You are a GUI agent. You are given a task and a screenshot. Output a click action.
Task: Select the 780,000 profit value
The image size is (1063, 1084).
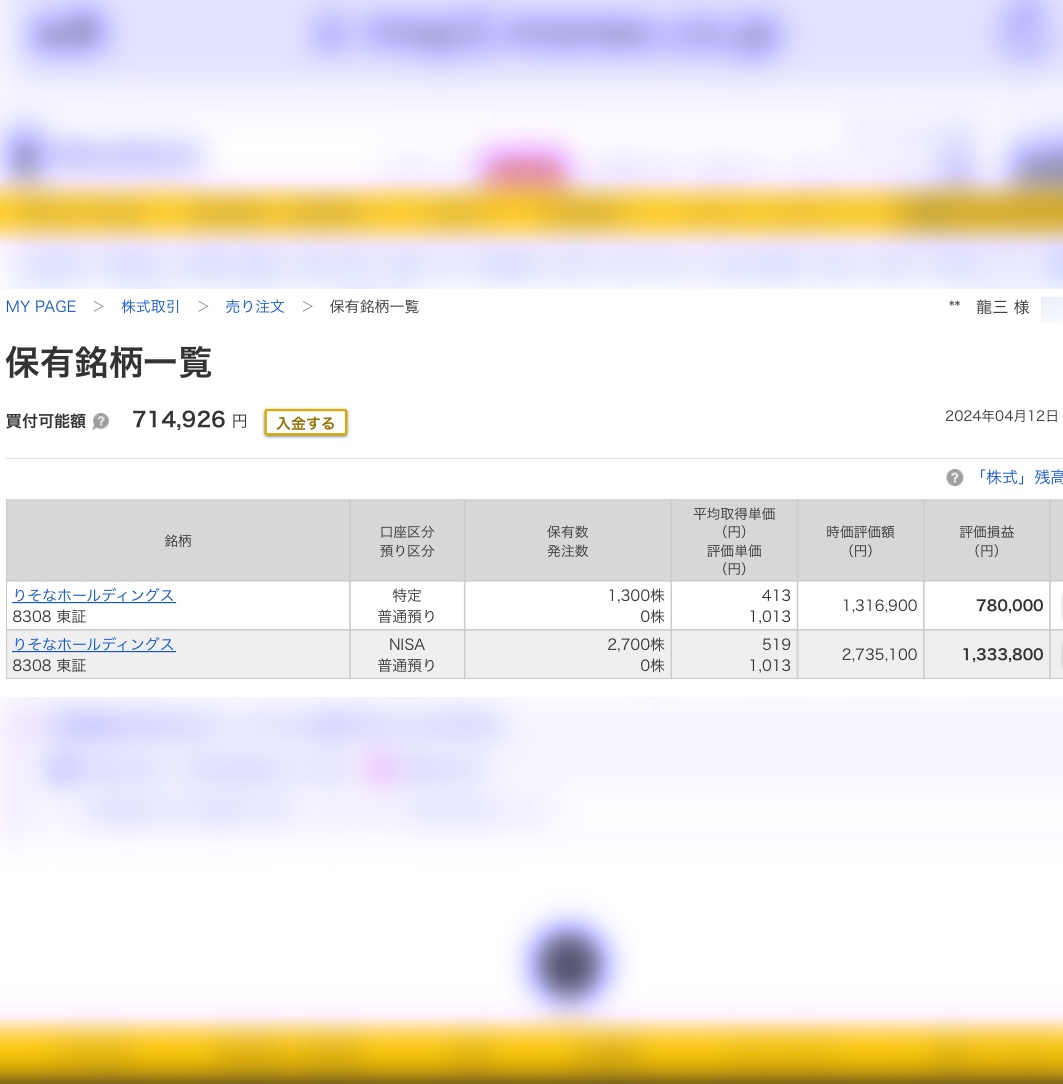[x=1009, y=606]
